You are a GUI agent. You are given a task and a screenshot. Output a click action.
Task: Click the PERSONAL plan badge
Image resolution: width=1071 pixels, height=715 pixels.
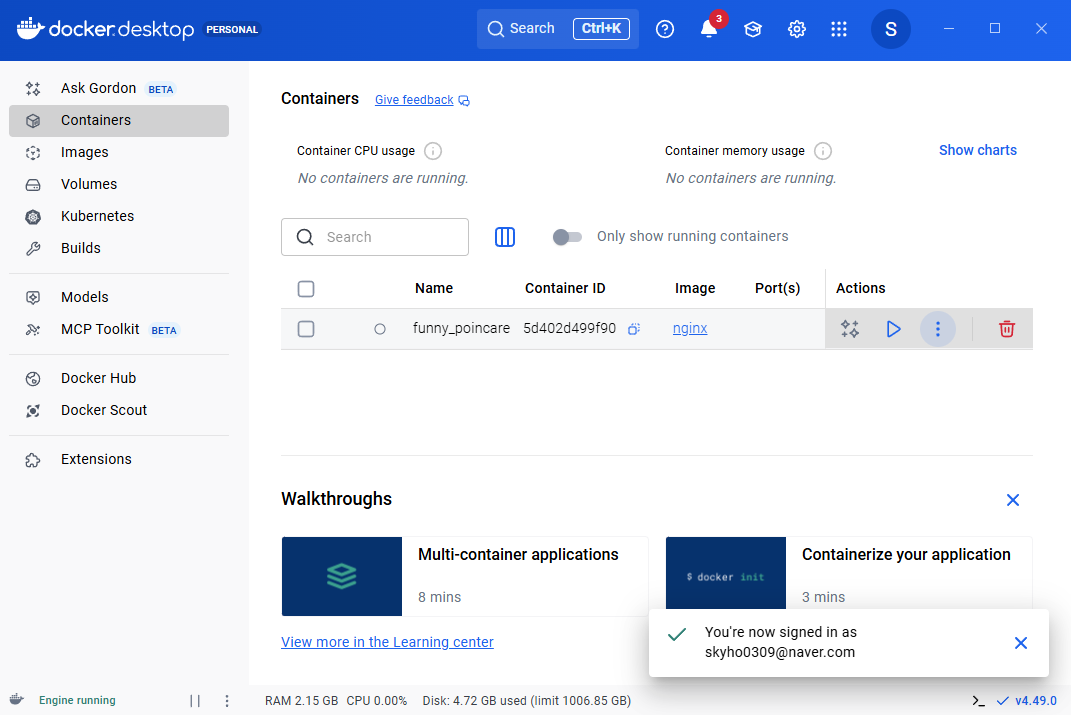(232, 29)
